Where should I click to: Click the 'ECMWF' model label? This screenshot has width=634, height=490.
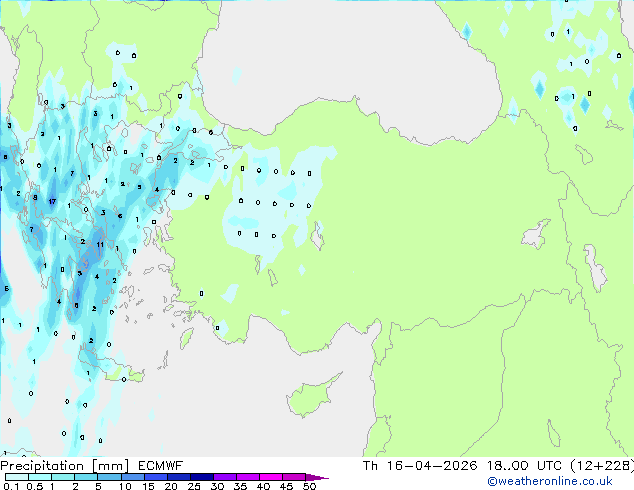[x=160, y=466]
